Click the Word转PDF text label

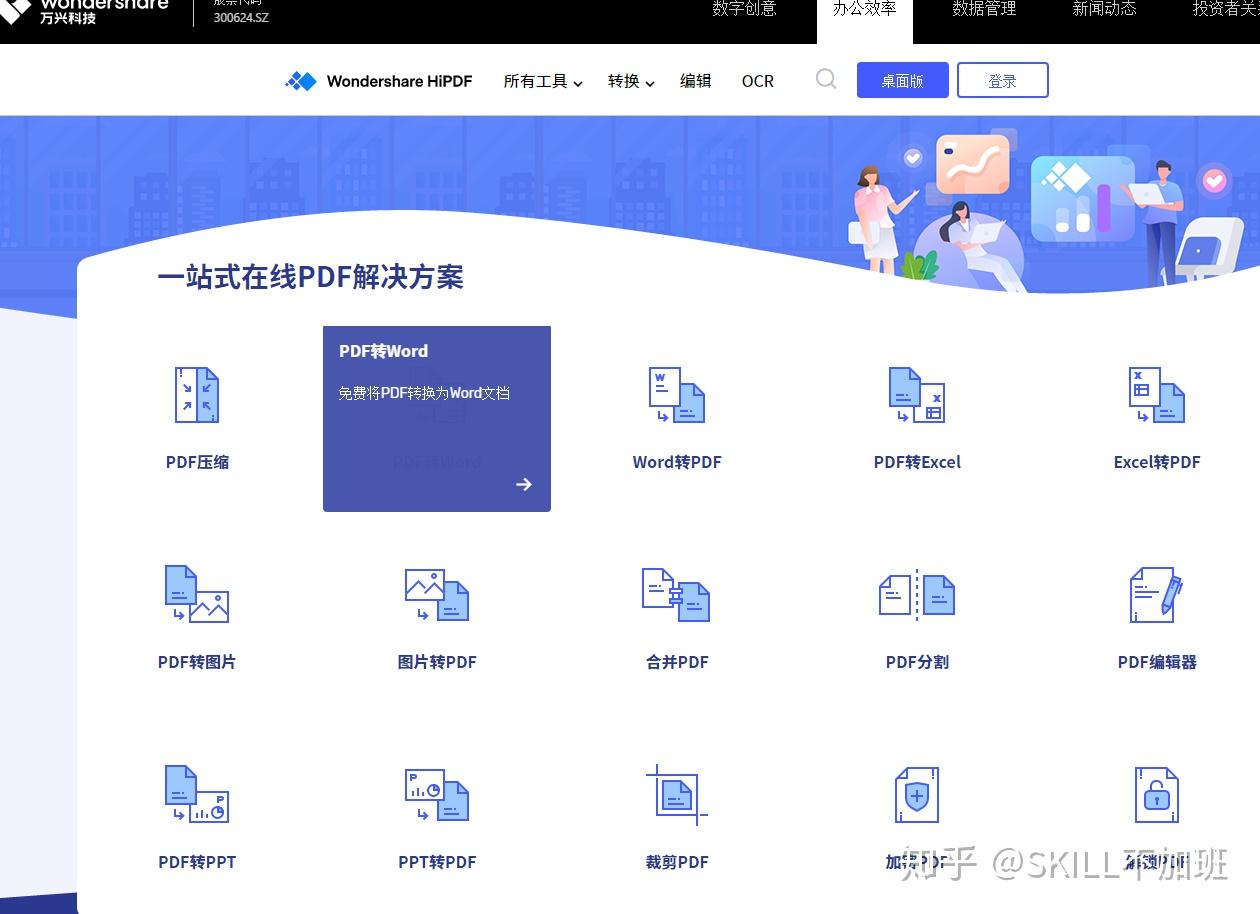pos(677,462)
